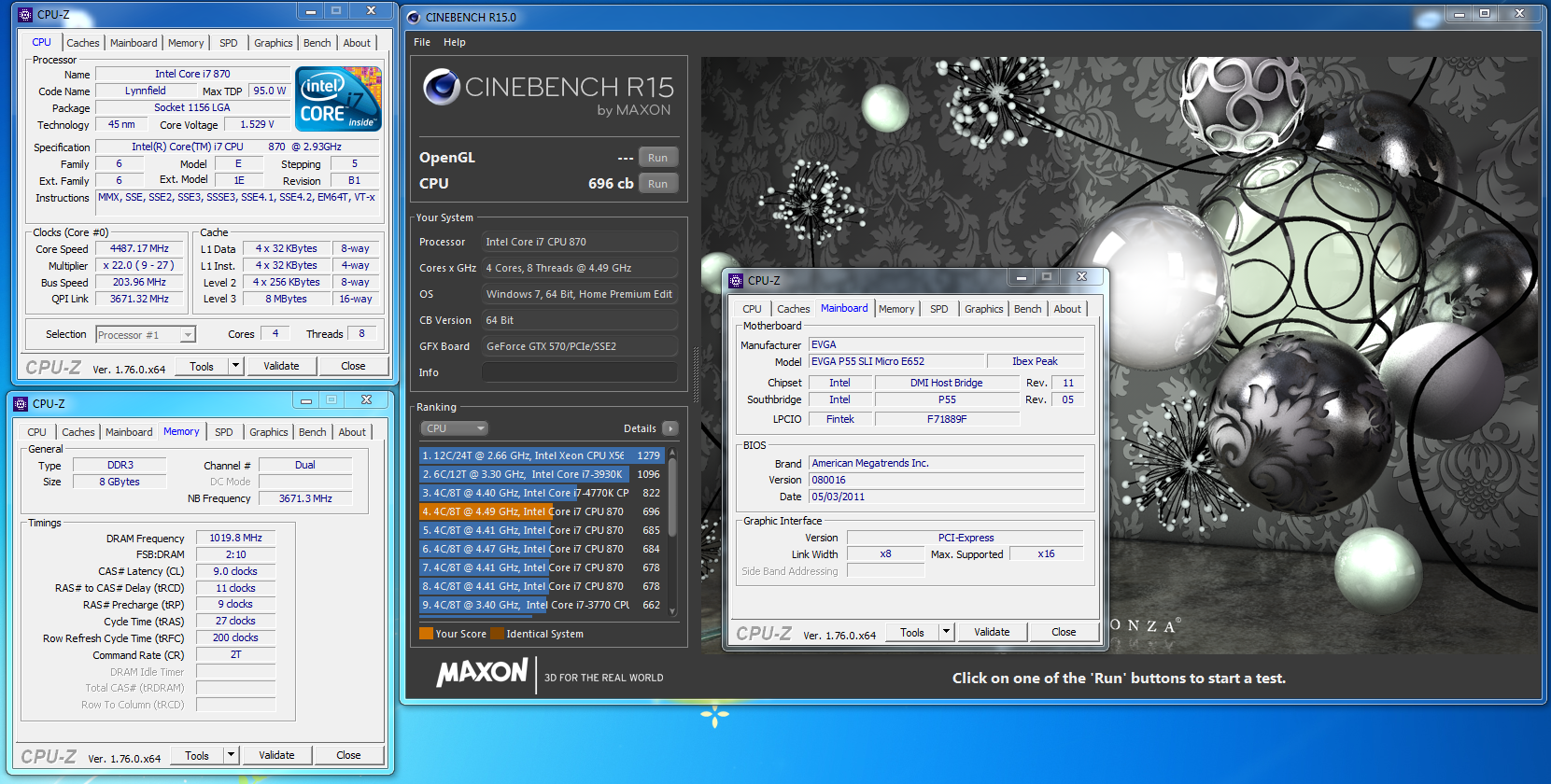Minimize the CPU-Z Mainboard window
The width and height of the screenshot is (1551, 784).
pos(1021,277)
